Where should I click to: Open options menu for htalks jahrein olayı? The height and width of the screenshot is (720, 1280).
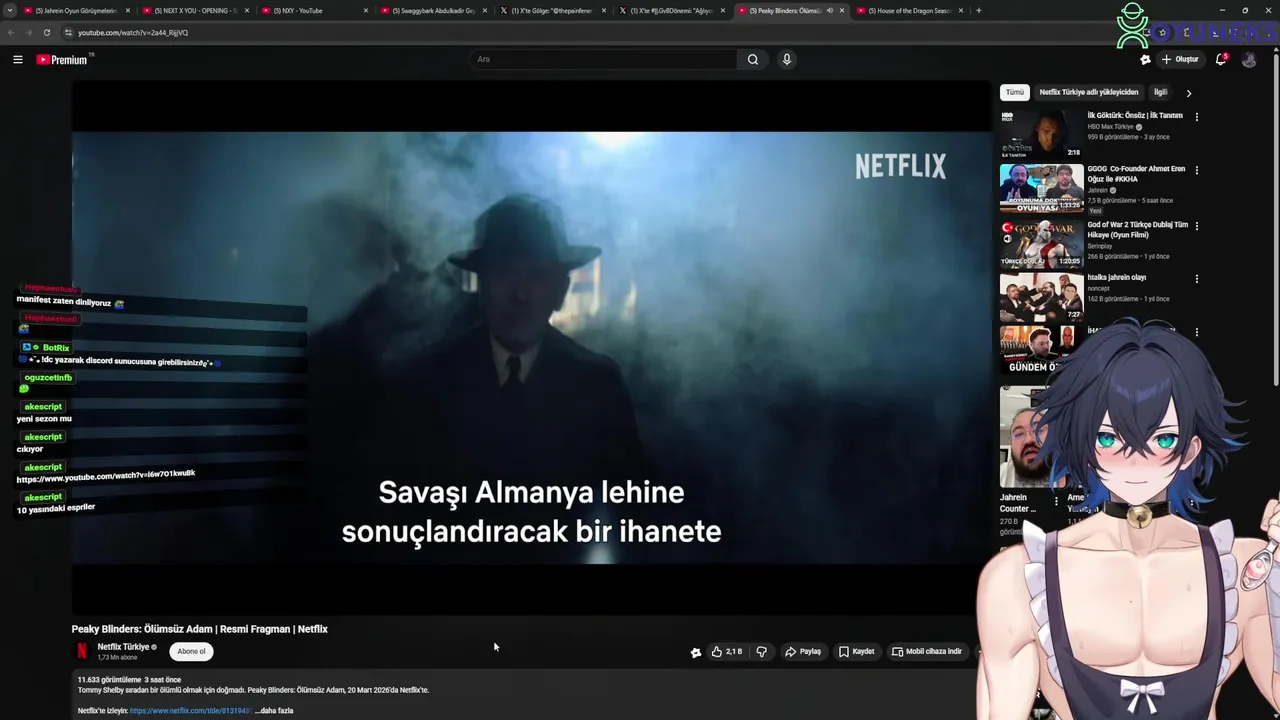pos(1196,279)
